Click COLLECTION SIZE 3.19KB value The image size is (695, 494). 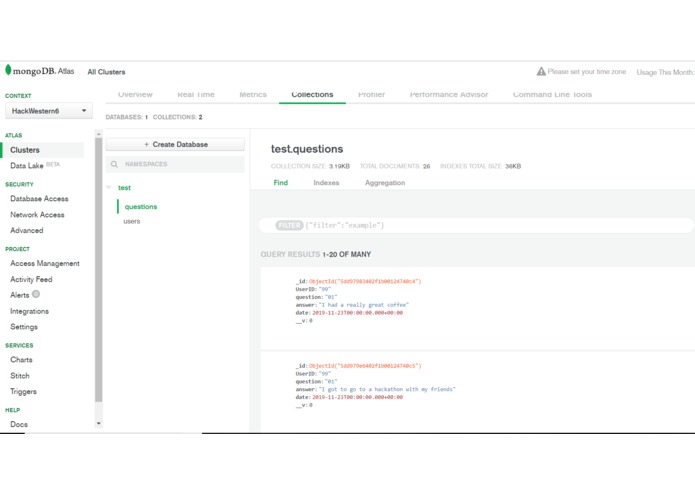click(339, 166)
